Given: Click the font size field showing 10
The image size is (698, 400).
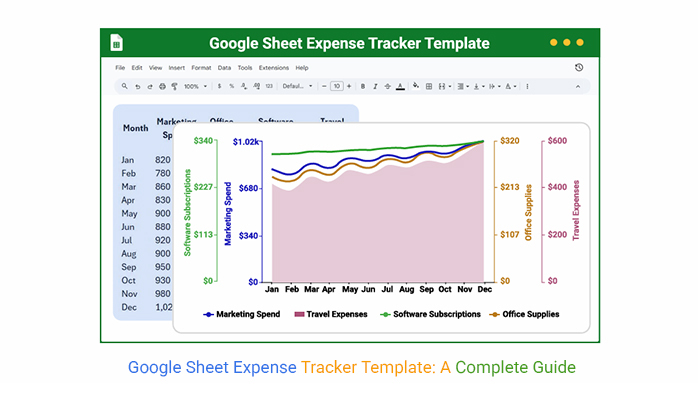Looking at the screenshot, I should (x=337, y=86).
